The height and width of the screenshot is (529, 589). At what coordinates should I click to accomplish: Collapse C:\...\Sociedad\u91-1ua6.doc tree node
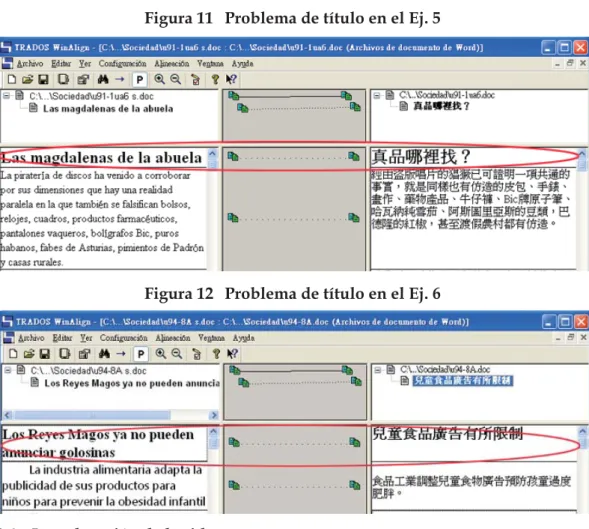pyautogui.click(x=376, y=95)
